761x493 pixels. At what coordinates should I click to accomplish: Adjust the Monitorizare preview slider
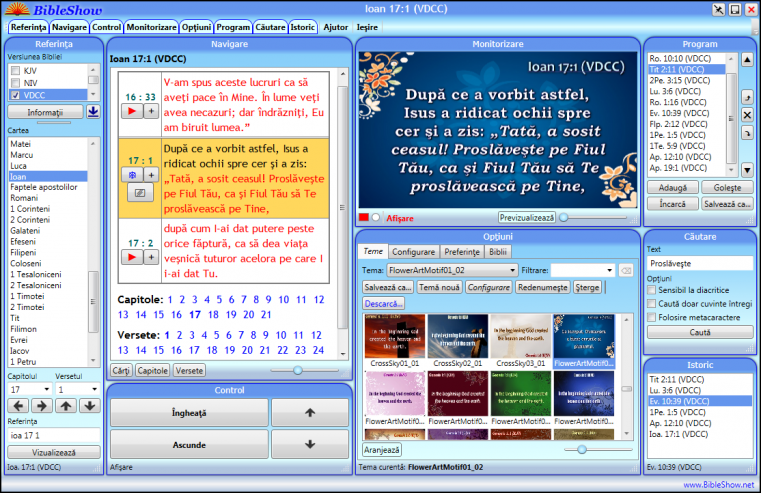pos(566,217)
